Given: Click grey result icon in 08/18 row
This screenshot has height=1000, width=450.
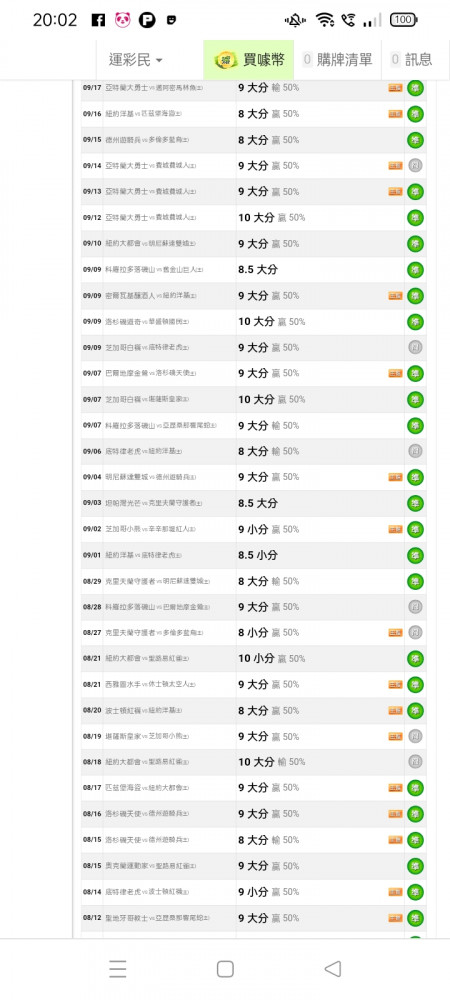Looking at the screenshot, I should point(416,762).
